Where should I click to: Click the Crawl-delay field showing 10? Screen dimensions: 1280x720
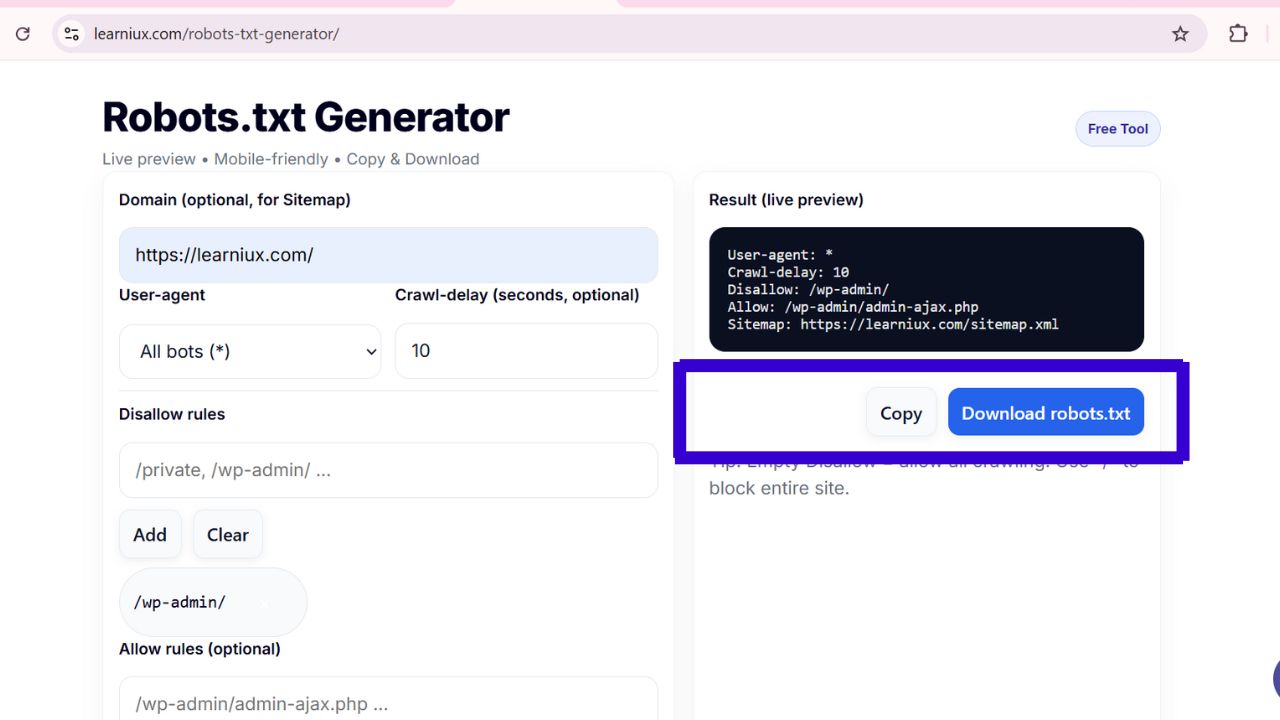pos(526,351)
